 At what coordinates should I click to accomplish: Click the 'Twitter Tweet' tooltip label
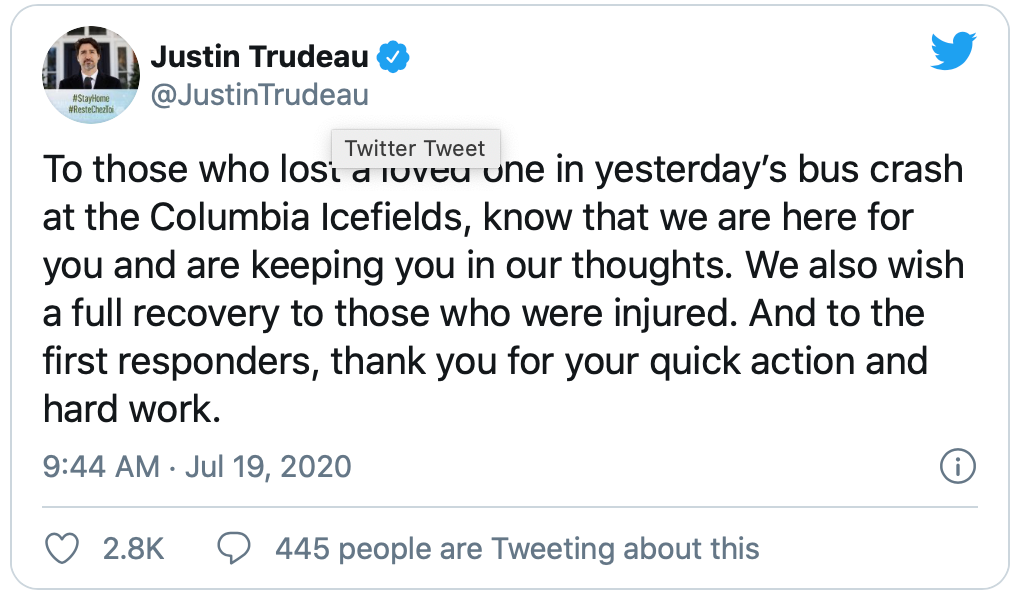click(414, 149)
